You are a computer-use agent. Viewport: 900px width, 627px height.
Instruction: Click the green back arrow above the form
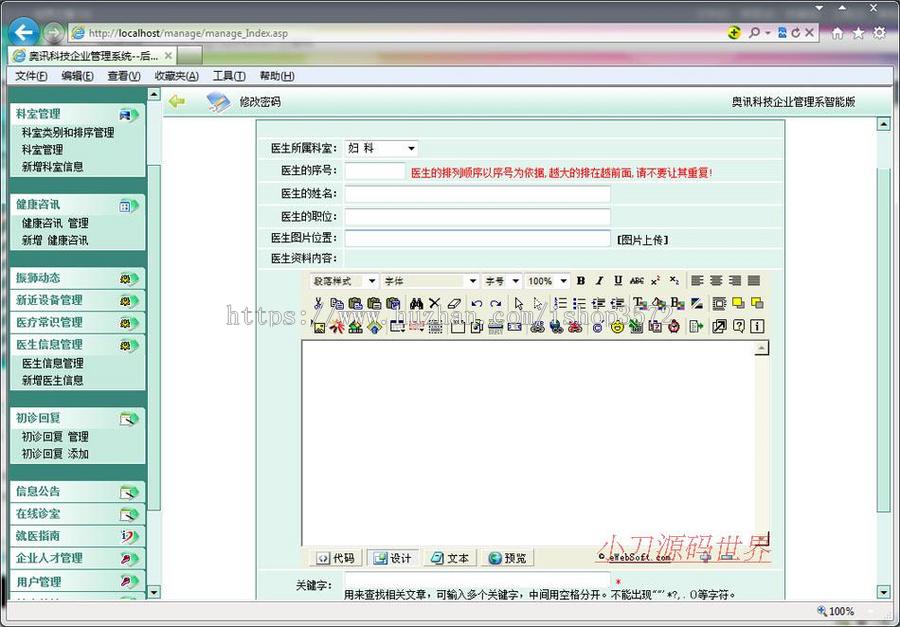[175, 101]
